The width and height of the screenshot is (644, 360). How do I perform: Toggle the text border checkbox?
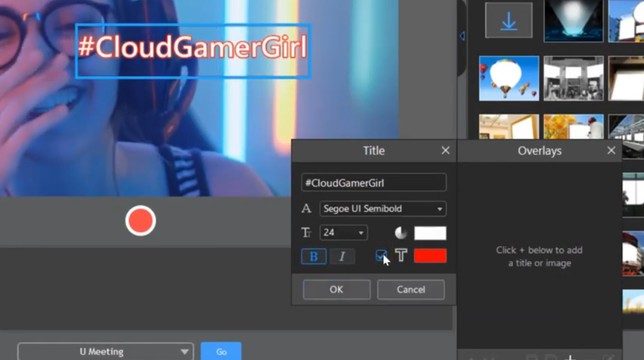coord(381,256)
